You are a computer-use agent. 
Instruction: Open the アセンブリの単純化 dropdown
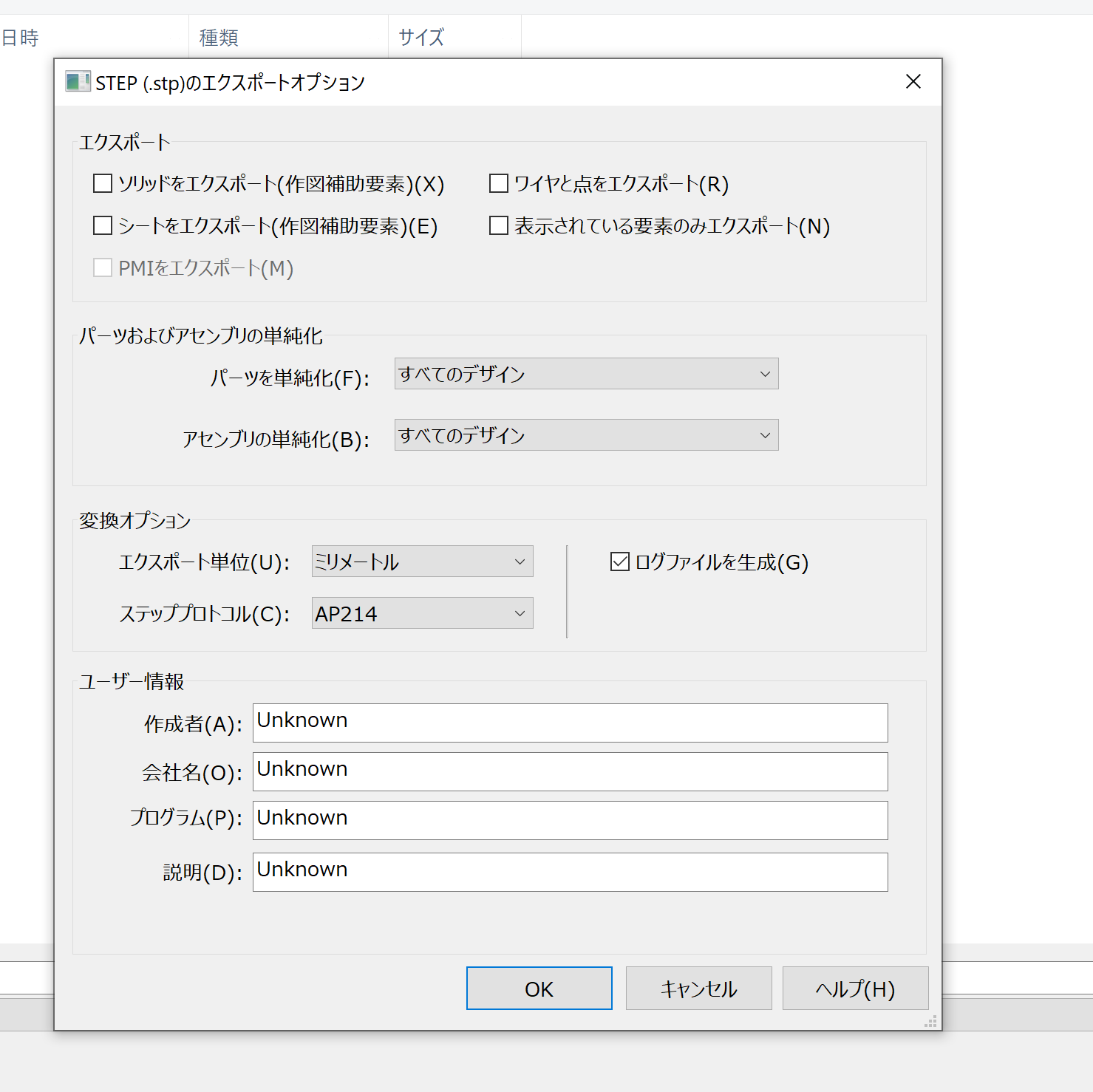(x=586, y=435)
